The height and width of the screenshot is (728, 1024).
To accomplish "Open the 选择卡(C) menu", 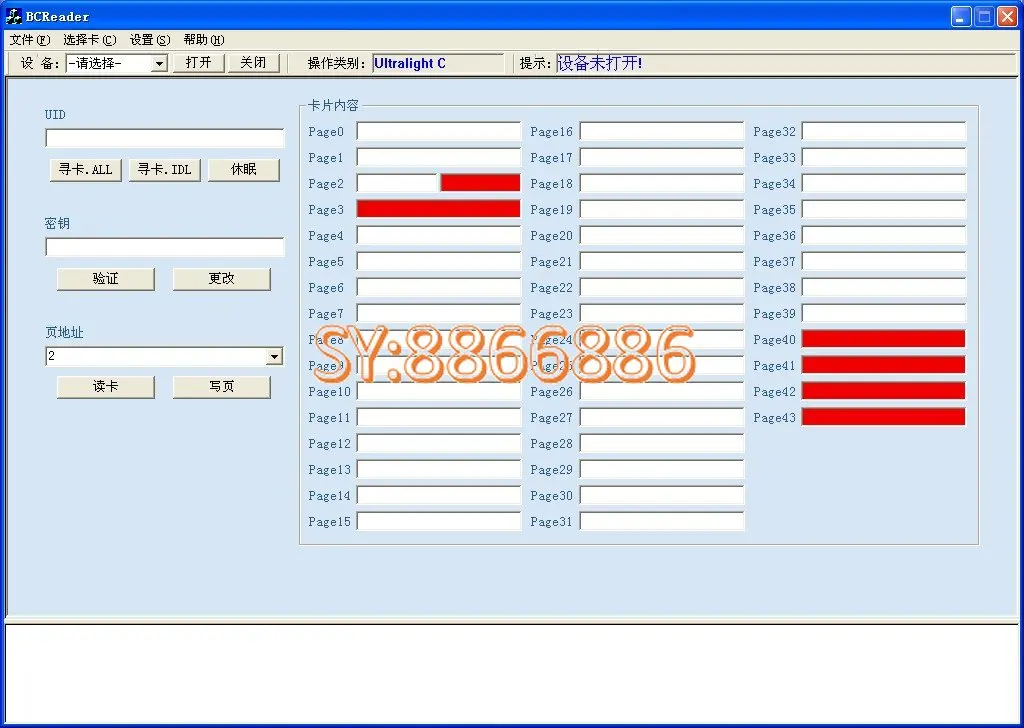I will [90, 40].
